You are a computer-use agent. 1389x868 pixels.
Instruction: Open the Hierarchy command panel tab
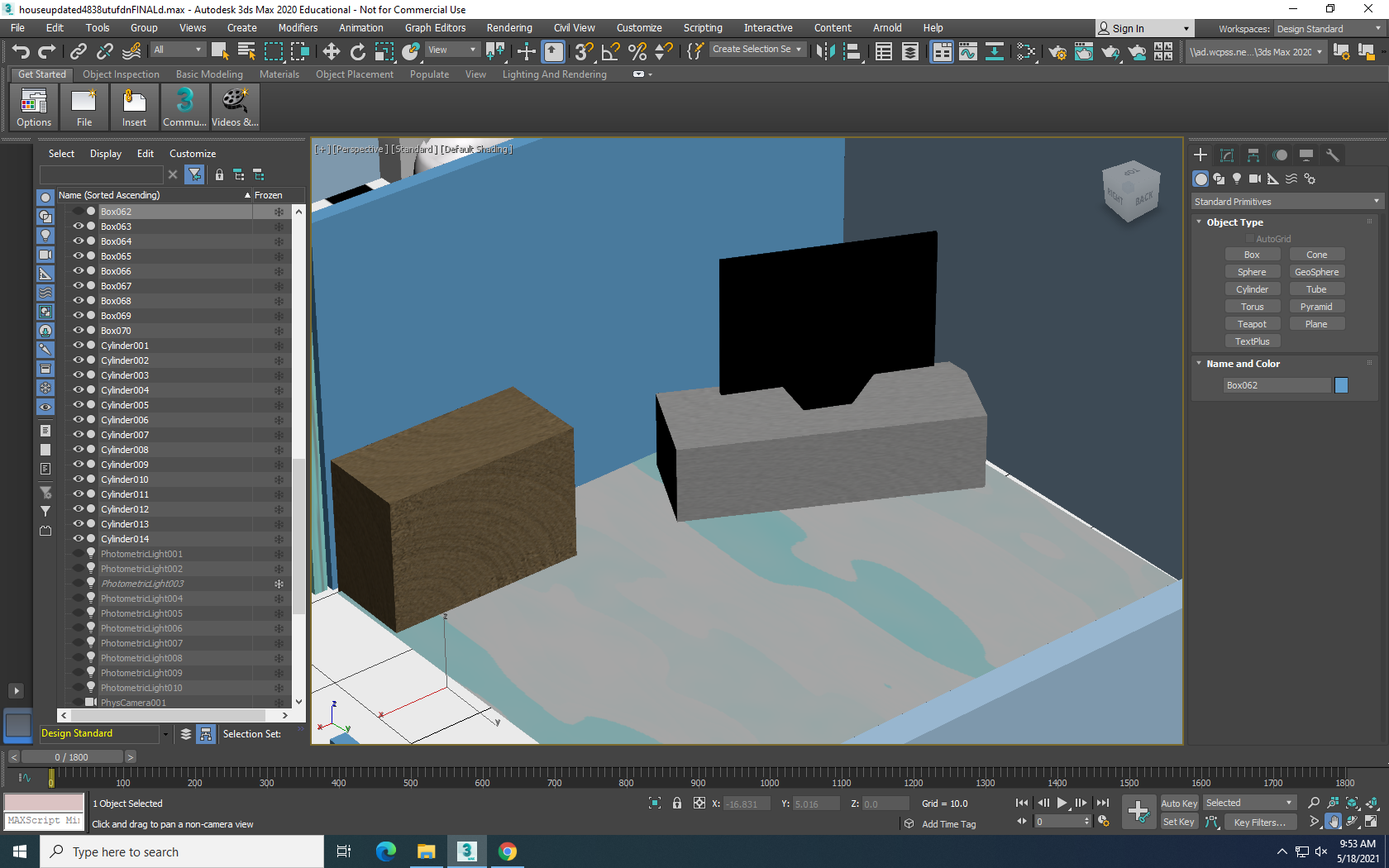click(1253, 155)
